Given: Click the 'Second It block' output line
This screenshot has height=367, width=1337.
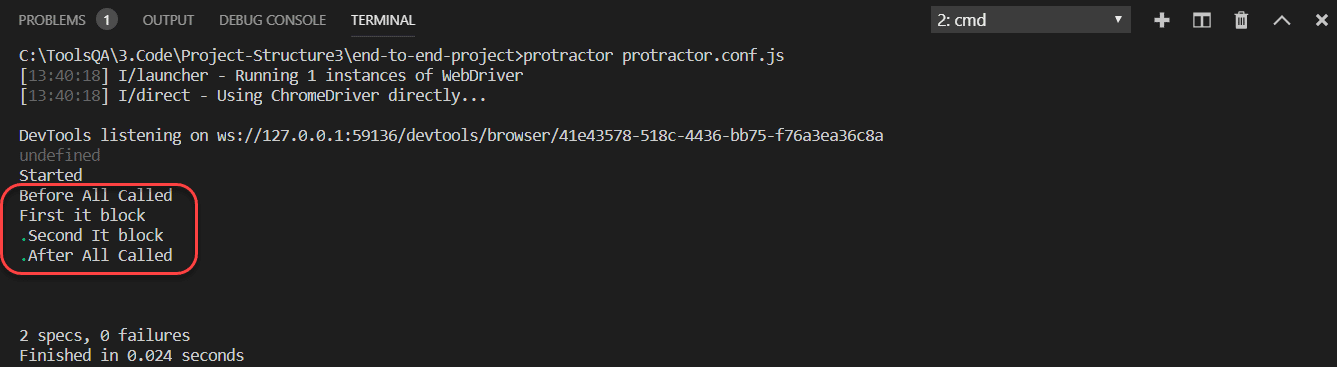Looking at the screenshot, I should tap(95, 235).
